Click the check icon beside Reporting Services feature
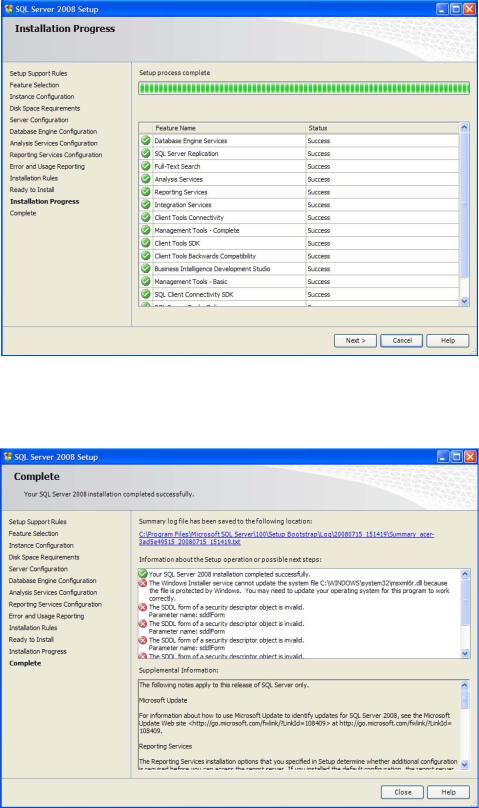This screenshot has height=808, width=479. click(146, 192)
